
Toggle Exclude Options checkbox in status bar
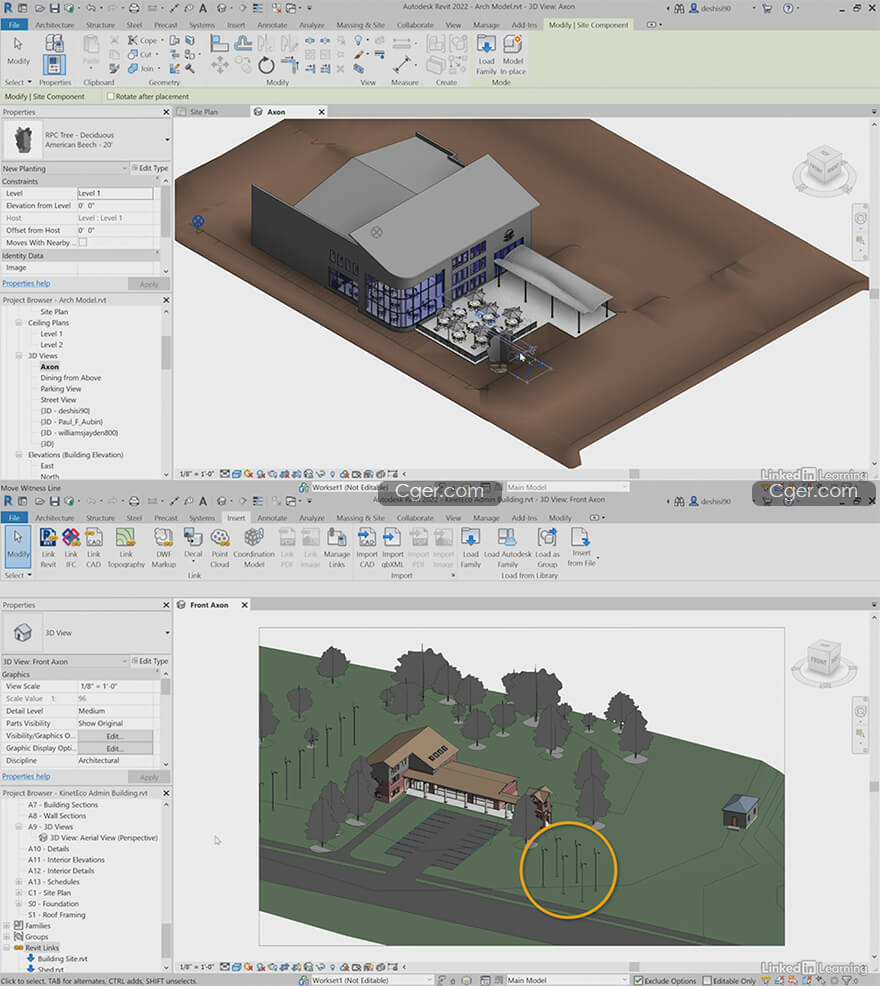pyautogui.click(x=638, y=980)
